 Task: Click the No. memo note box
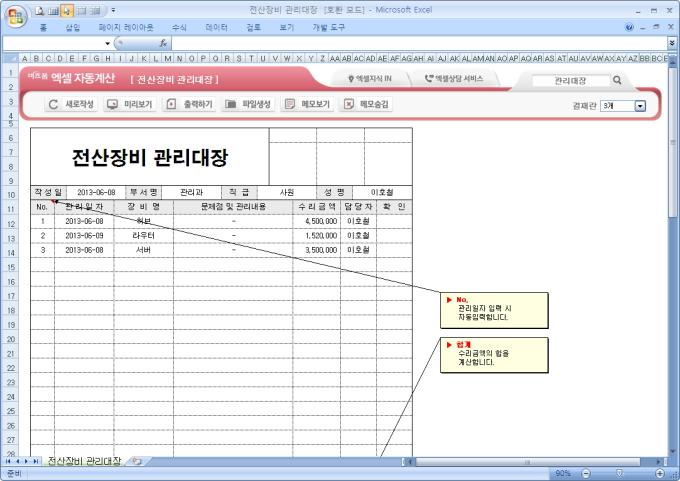click(x=494, y=310)
